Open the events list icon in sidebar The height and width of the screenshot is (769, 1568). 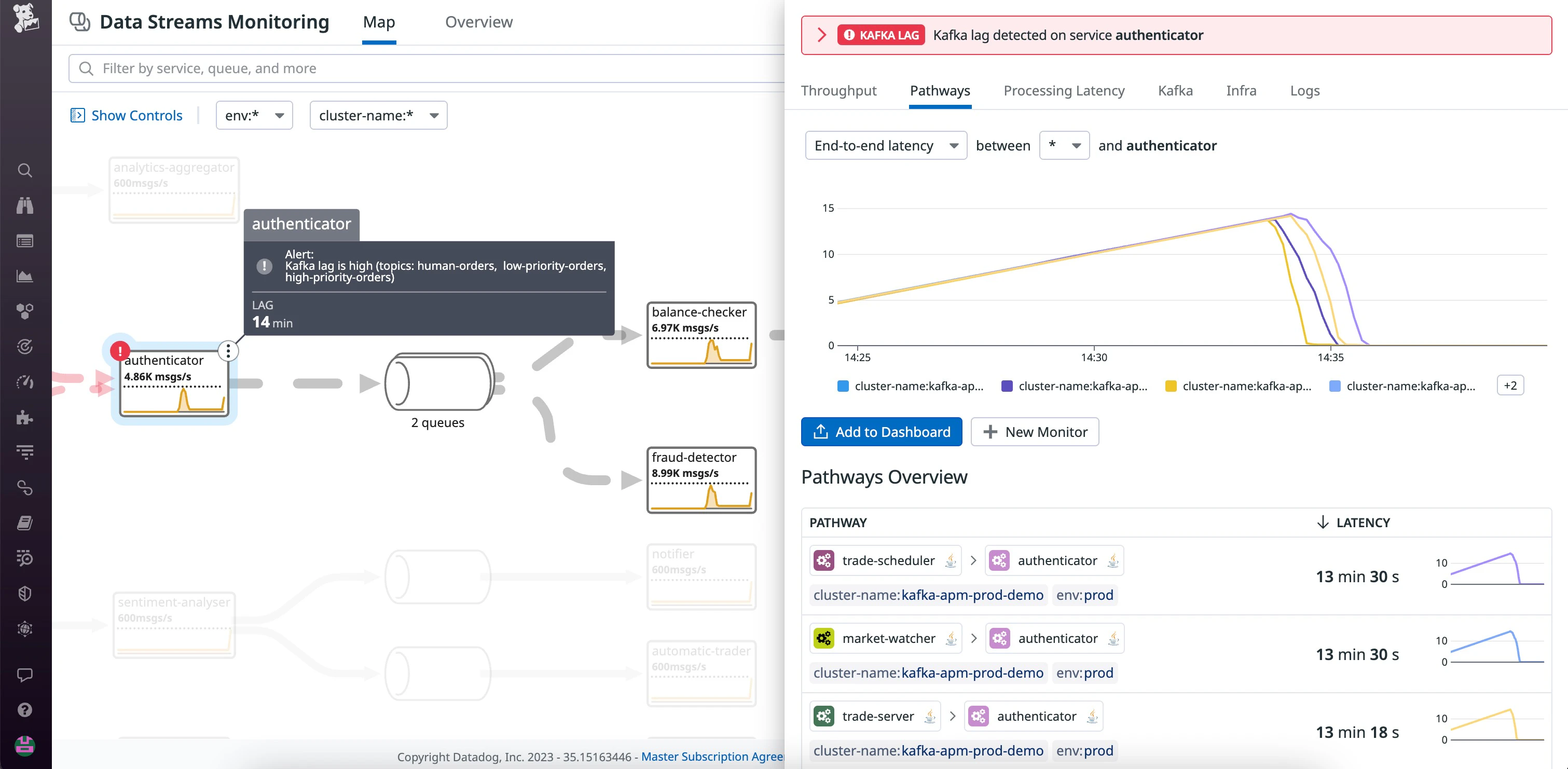point(25,241)
